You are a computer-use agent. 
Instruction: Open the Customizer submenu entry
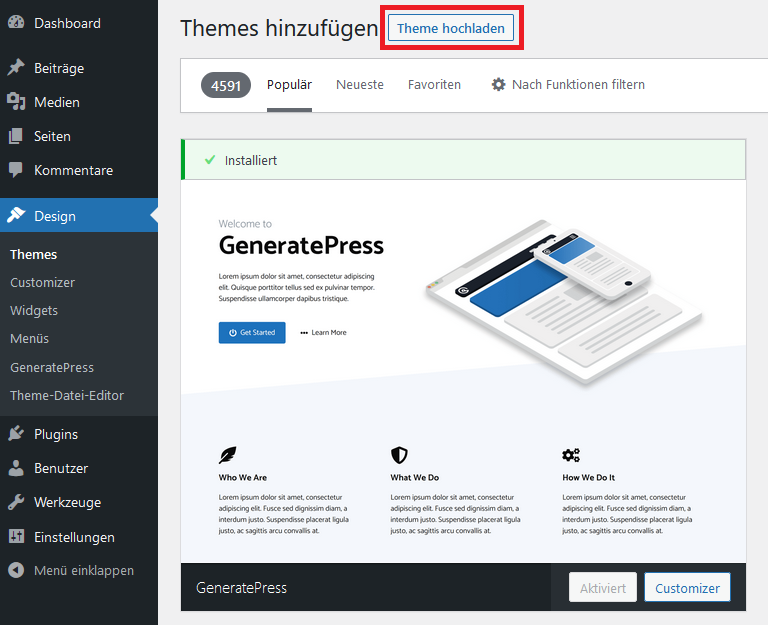point(43,283)
